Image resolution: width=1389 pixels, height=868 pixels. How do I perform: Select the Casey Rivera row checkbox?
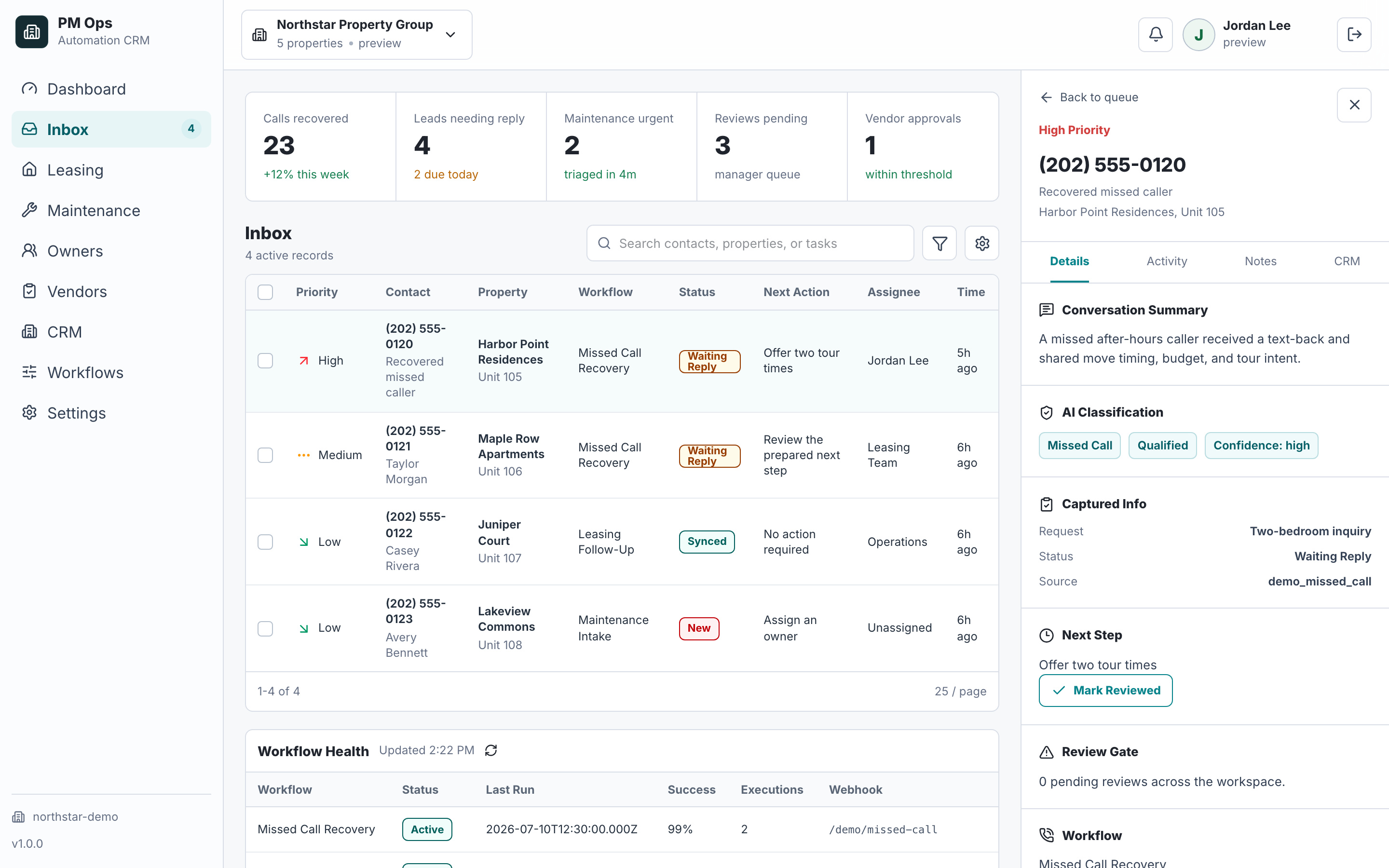[265, 542]
